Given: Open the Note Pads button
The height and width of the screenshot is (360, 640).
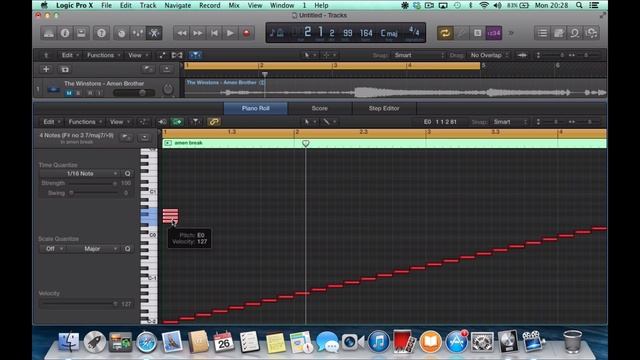Looking at the screenshot, I should click(x=558, y=33).
